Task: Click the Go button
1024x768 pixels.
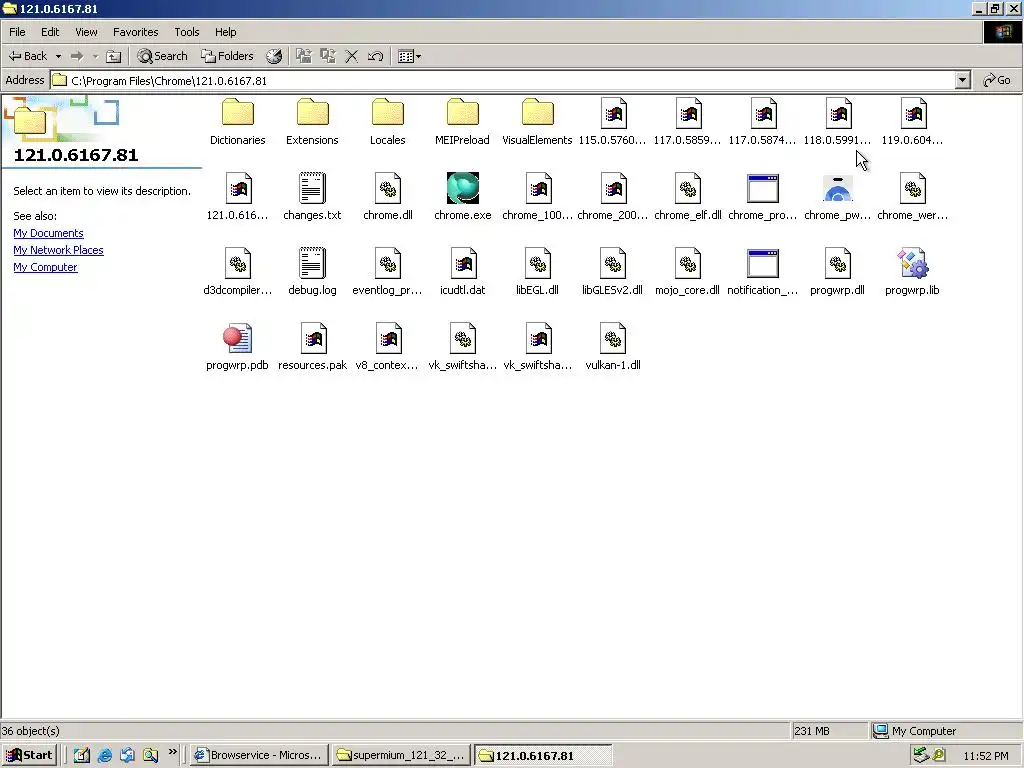Action: [997, 80]
